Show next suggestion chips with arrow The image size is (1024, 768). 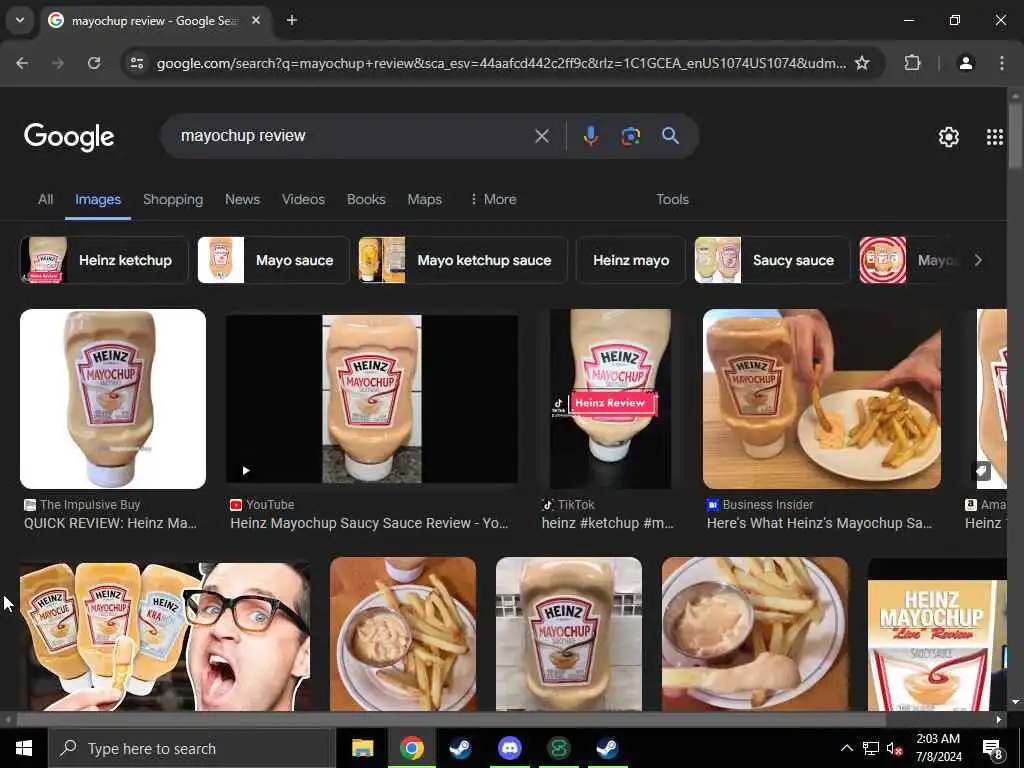click(x=978, y=260)
